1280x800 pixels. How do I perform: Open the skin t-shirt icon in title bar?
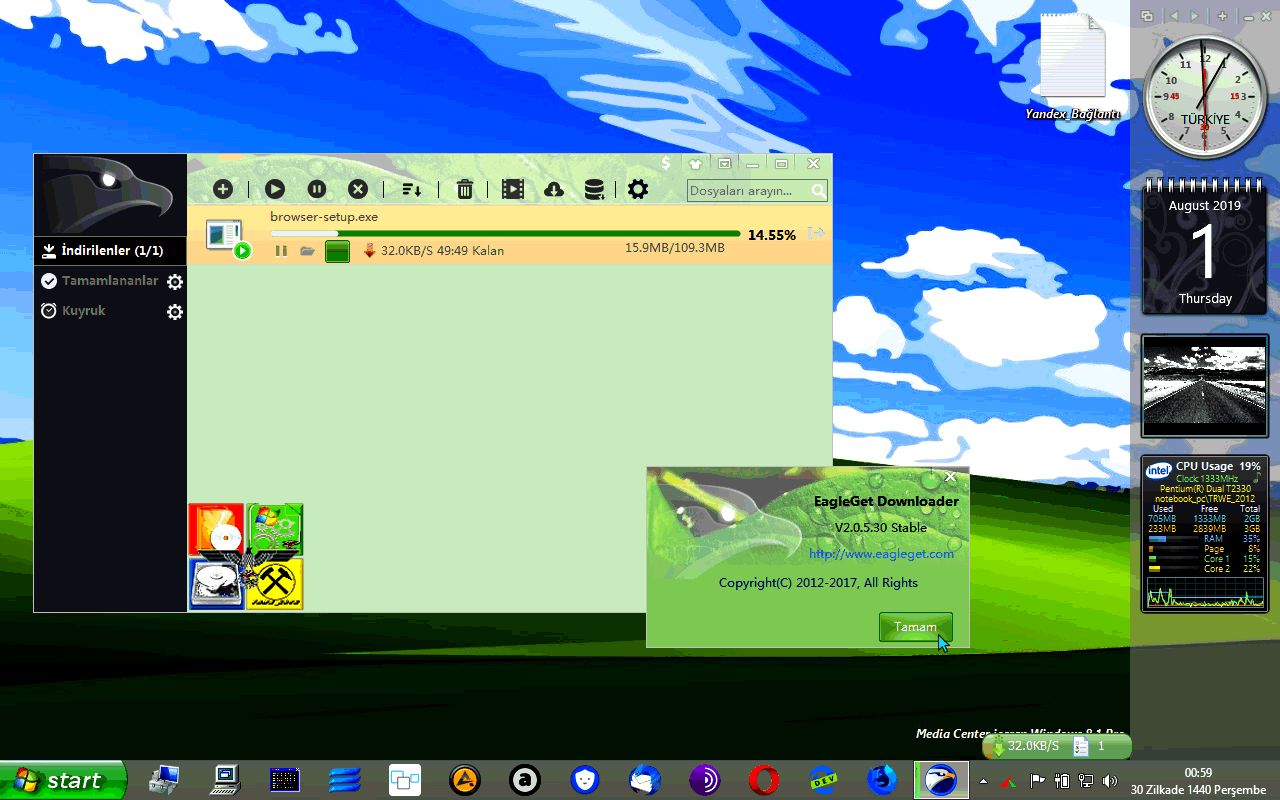coord(695,163)
